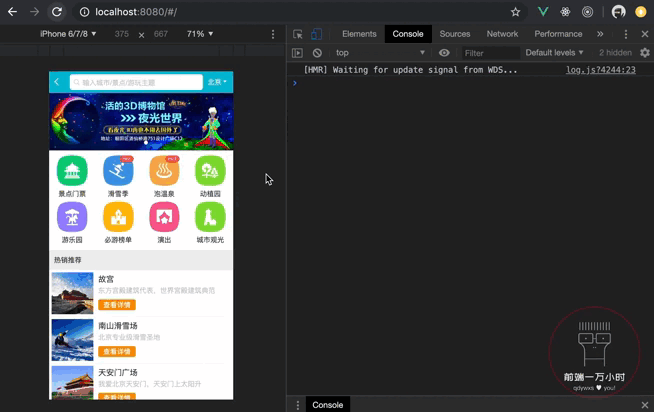
Task: Reload the page with the refresh icon
Action: click(57, 12)
